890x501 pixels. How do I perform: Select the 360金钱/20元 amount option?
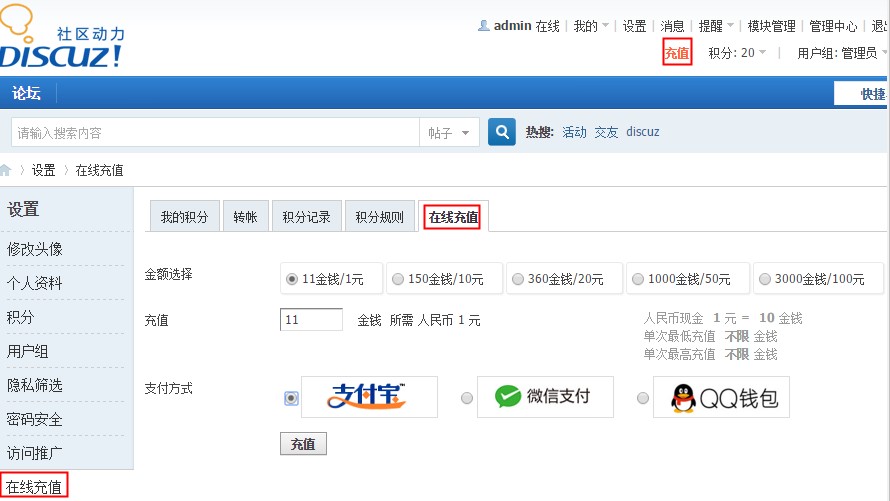pyautogui.click(x=564, y=279)
